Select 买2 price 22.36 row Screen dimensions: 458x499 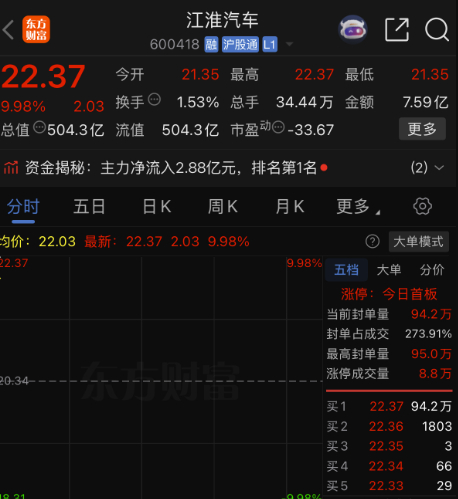click(389, 426)
